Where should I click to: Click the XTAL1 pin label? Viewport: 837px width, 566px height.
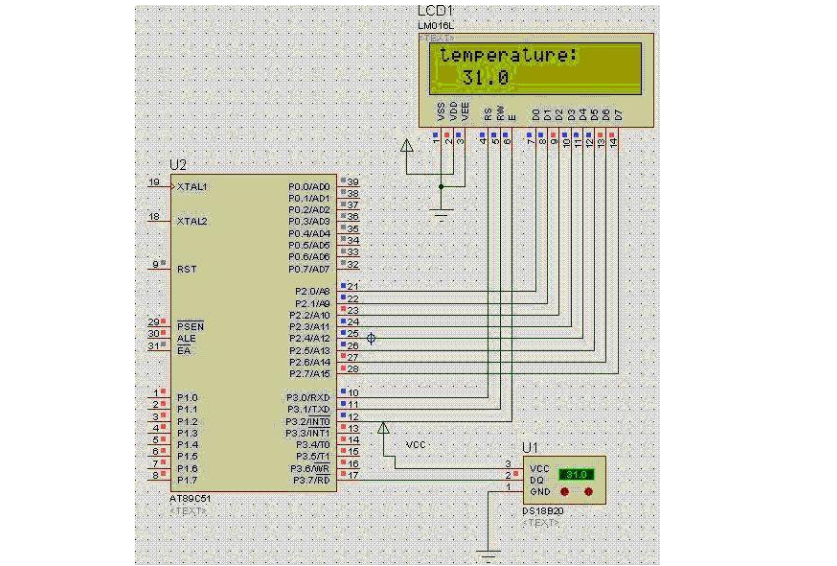point(192,187)
